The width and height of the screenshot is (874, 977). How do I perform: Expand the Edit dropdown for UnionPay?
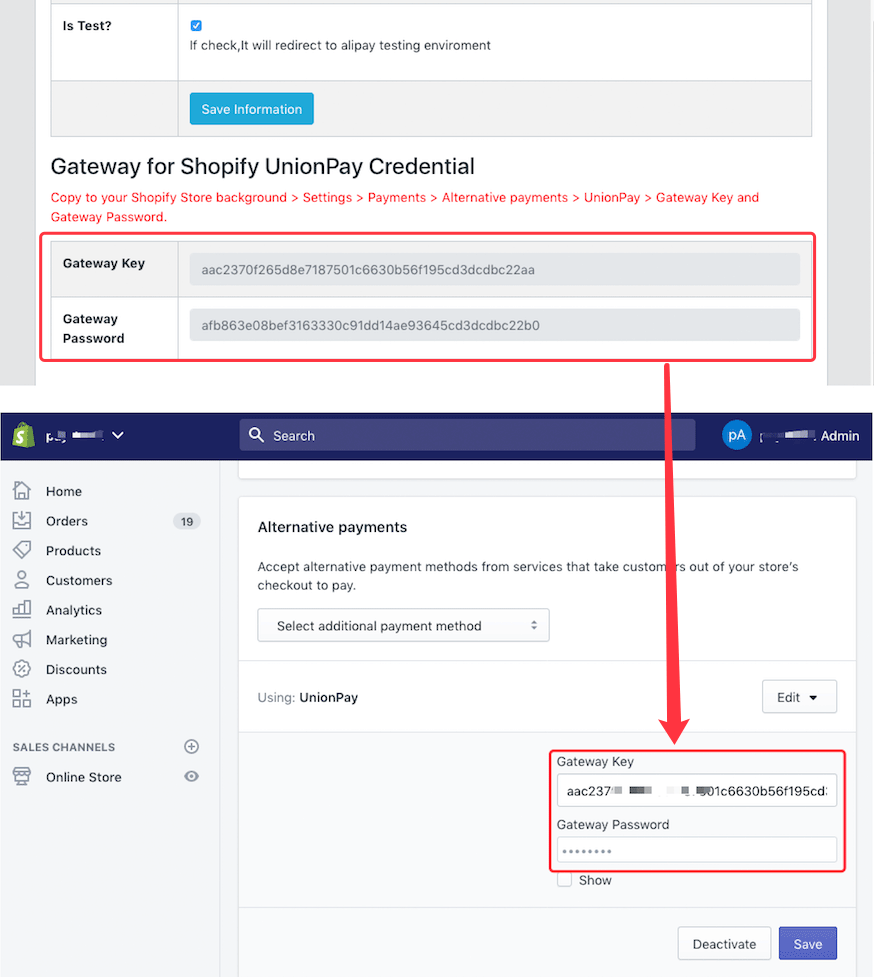pyautogui.click(x=799, y=697)
